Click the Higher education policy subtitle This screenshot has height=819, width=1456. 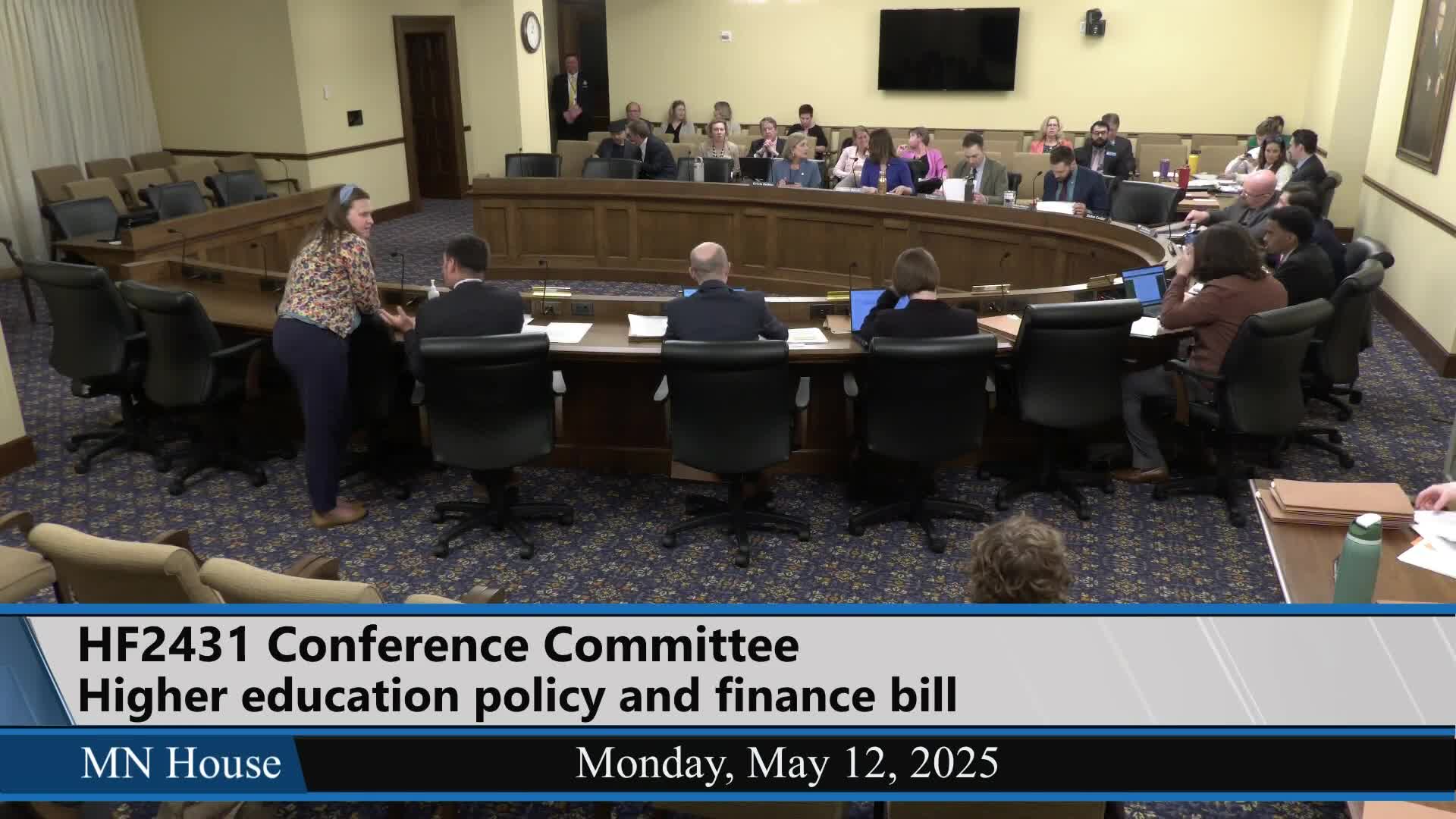click(x=517, y=696)
